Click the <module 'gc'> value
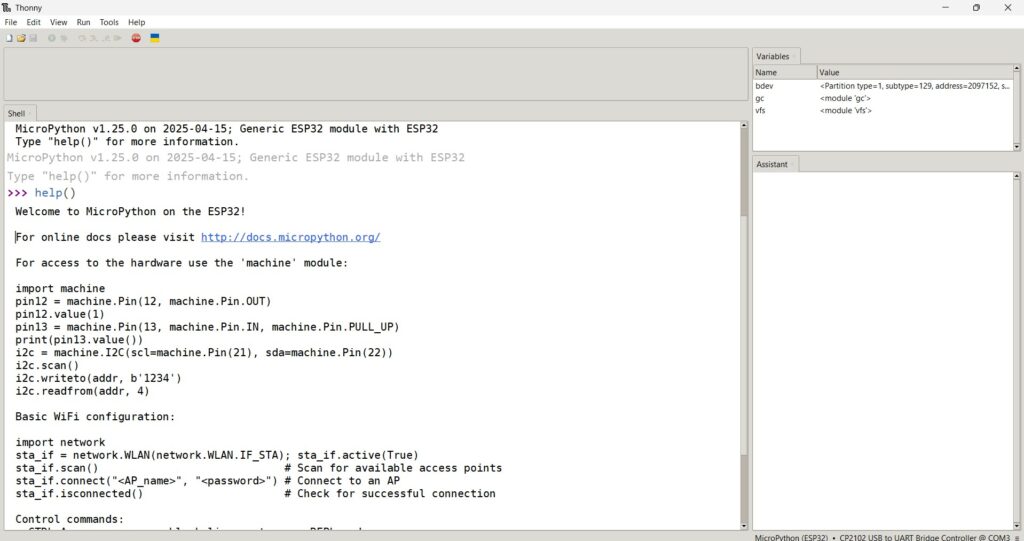The height and width of the screenshot is (541, 1024). point(845,98)
